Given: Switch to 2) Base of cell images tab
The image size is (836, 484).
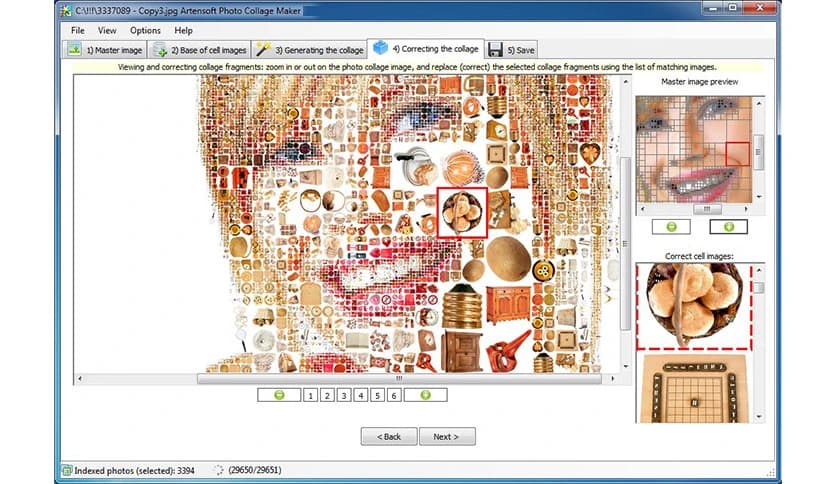Looking at the screenshot, I should [199, 50].
